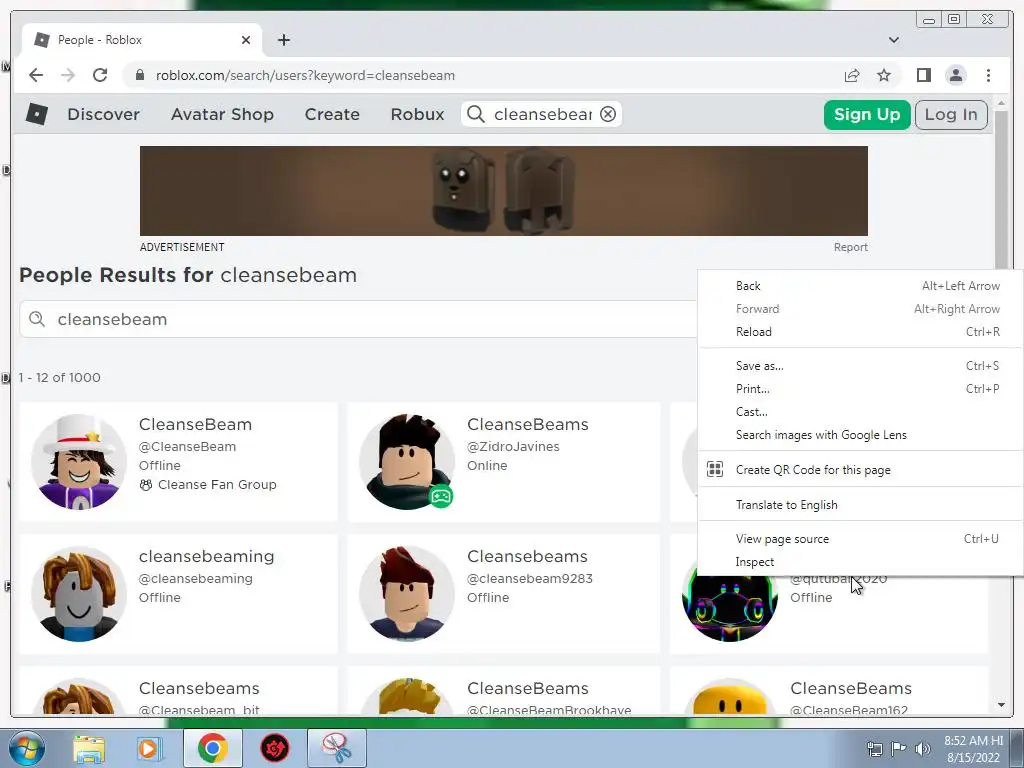
Task: Click the @CleanseBeamBrookhave username text
Action: pos(549,709)
